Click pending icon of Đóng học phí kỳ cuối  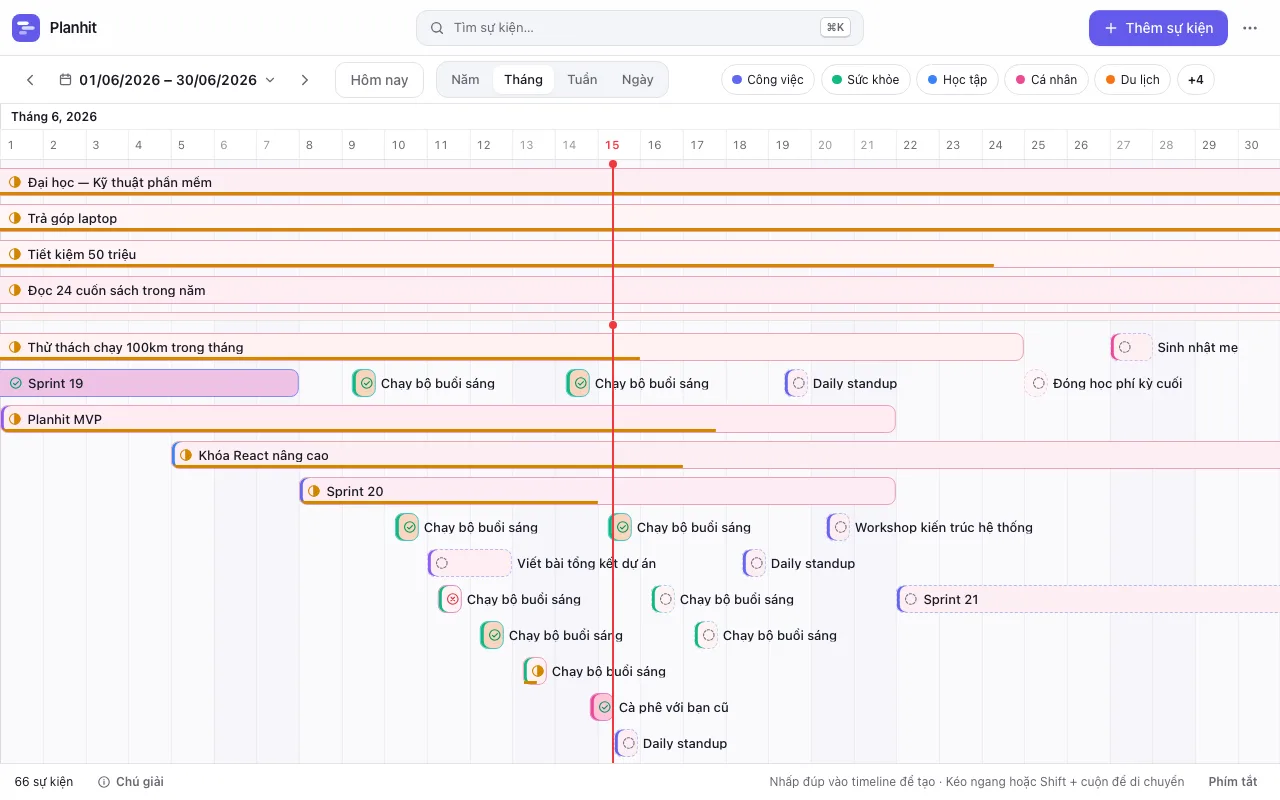click(1039, 383)
